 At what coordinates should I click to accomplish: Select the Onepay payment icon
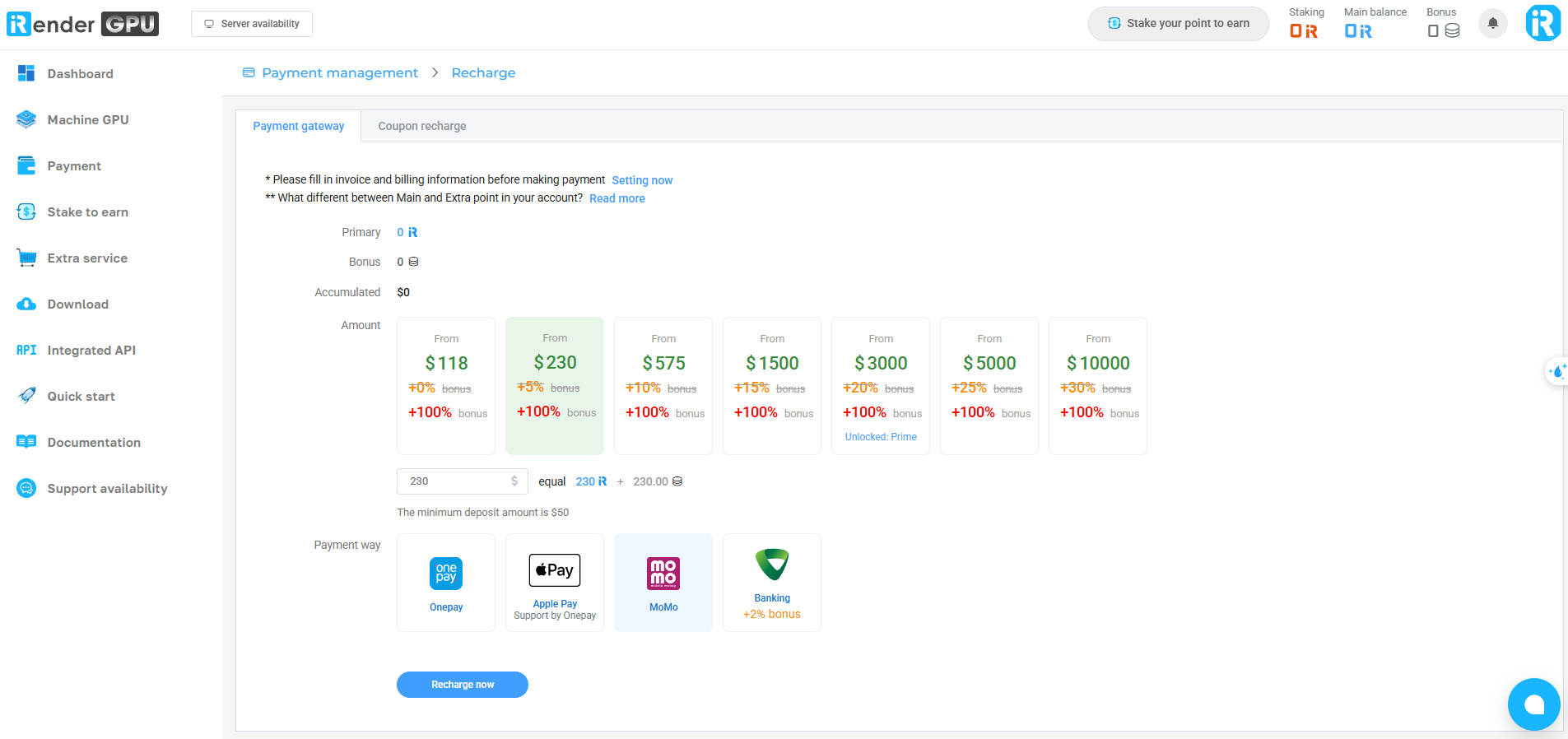(x=446, y=574)
